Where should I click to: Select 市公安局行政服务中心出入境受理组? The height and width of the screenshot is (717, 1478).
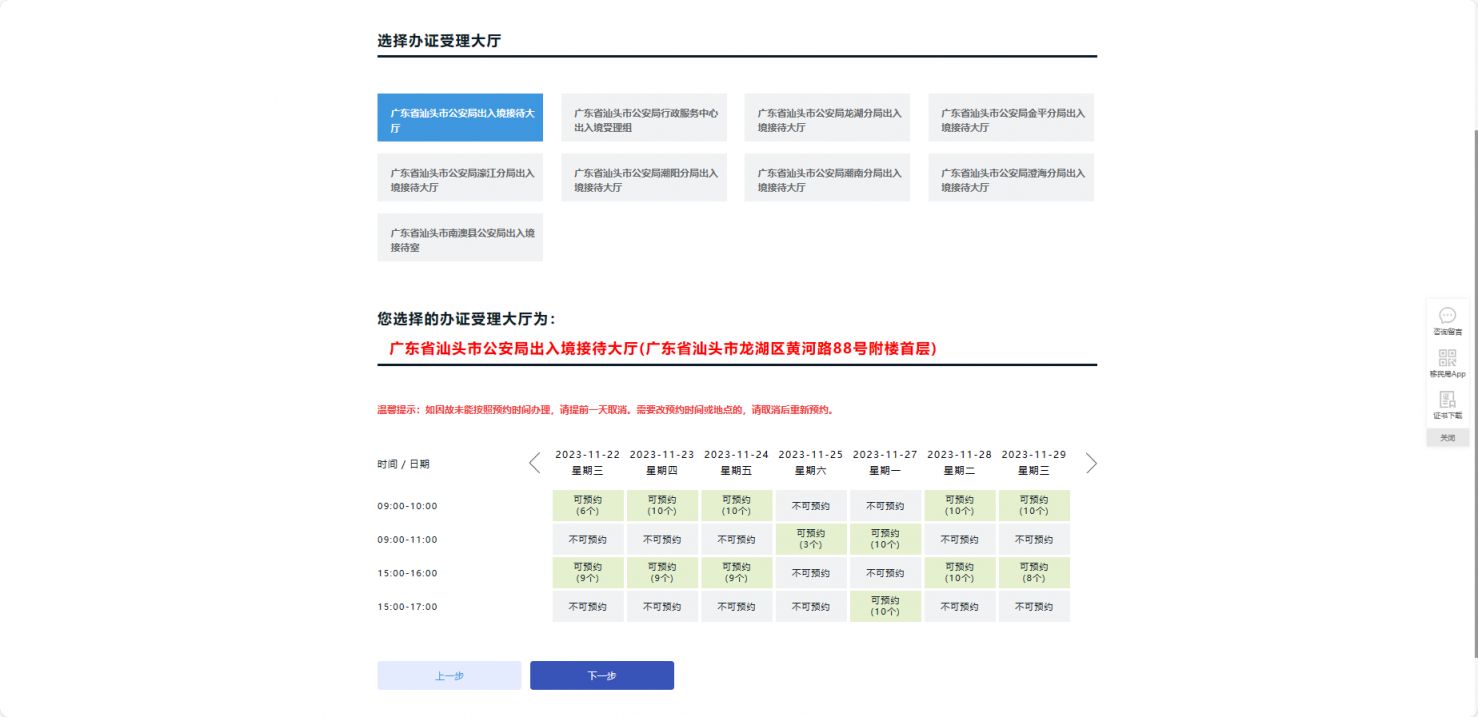(x=643, y=117)
